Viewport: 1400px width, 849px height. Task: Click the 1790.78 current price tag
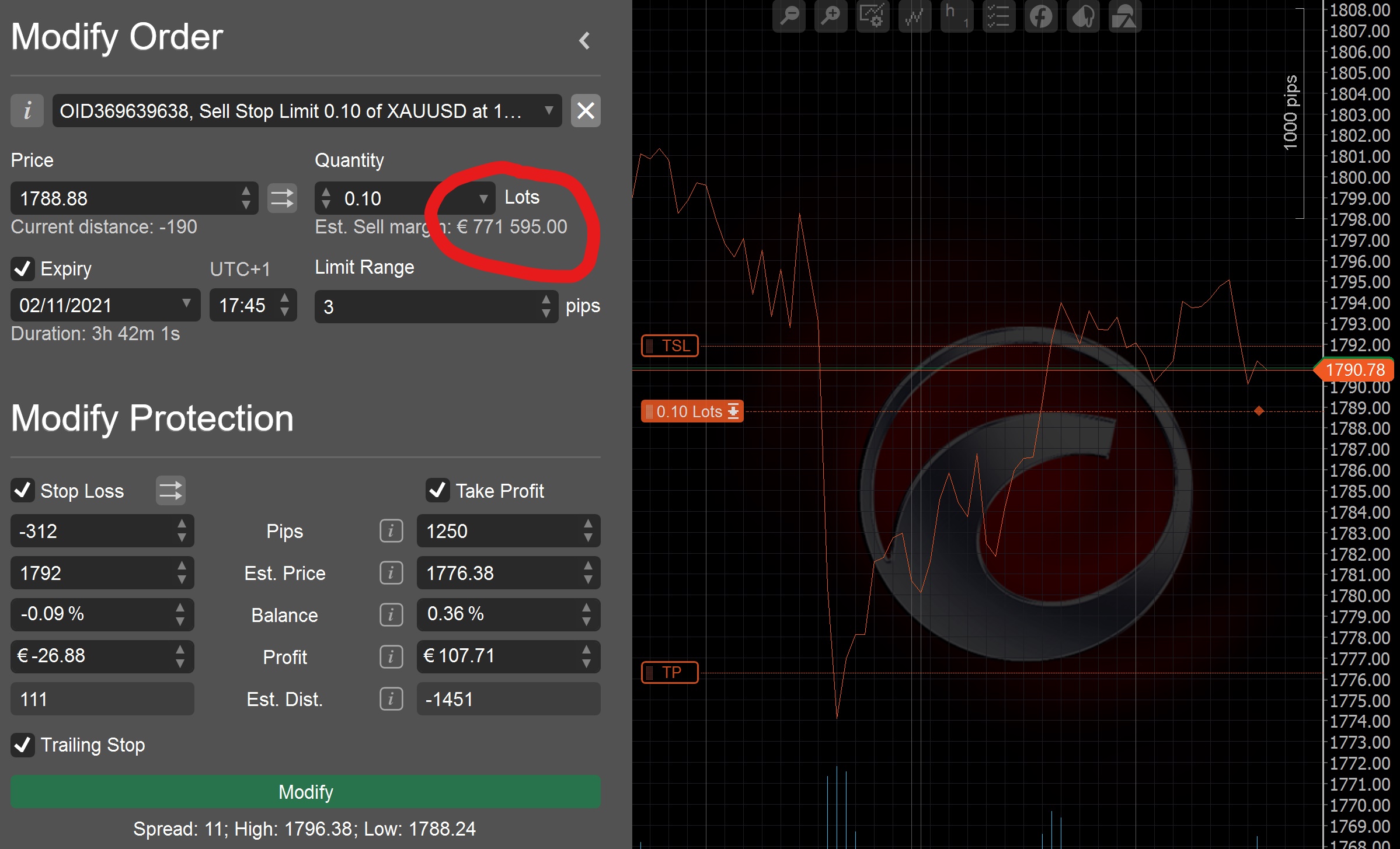[1354, 370]
